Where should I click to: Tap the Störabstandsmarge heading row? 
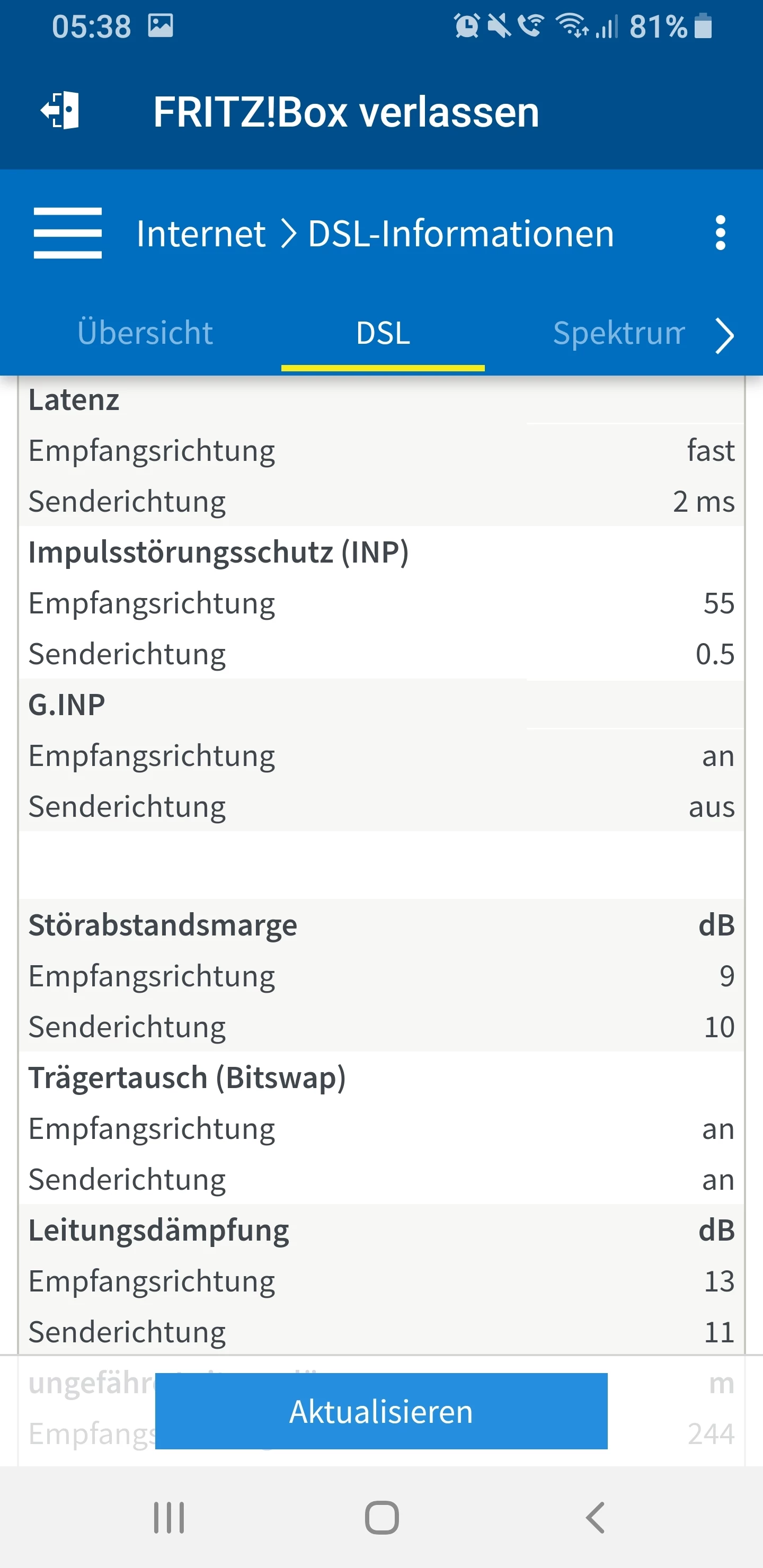click(163, 924)
